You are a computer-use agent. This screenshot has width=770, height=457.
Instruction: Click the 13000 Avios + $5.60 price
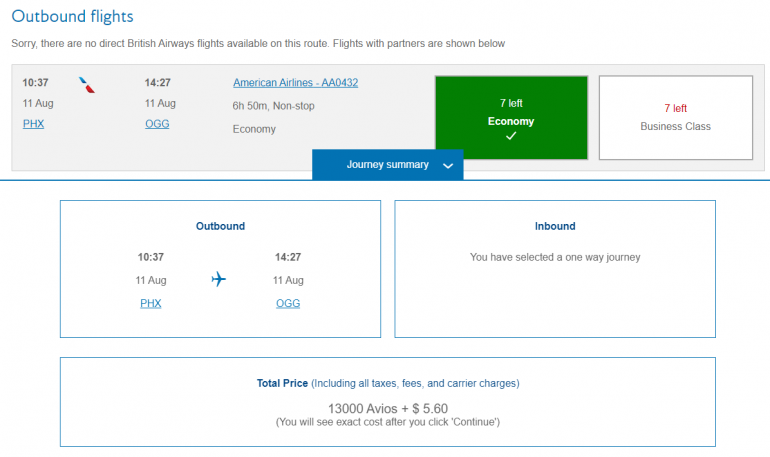387,408
